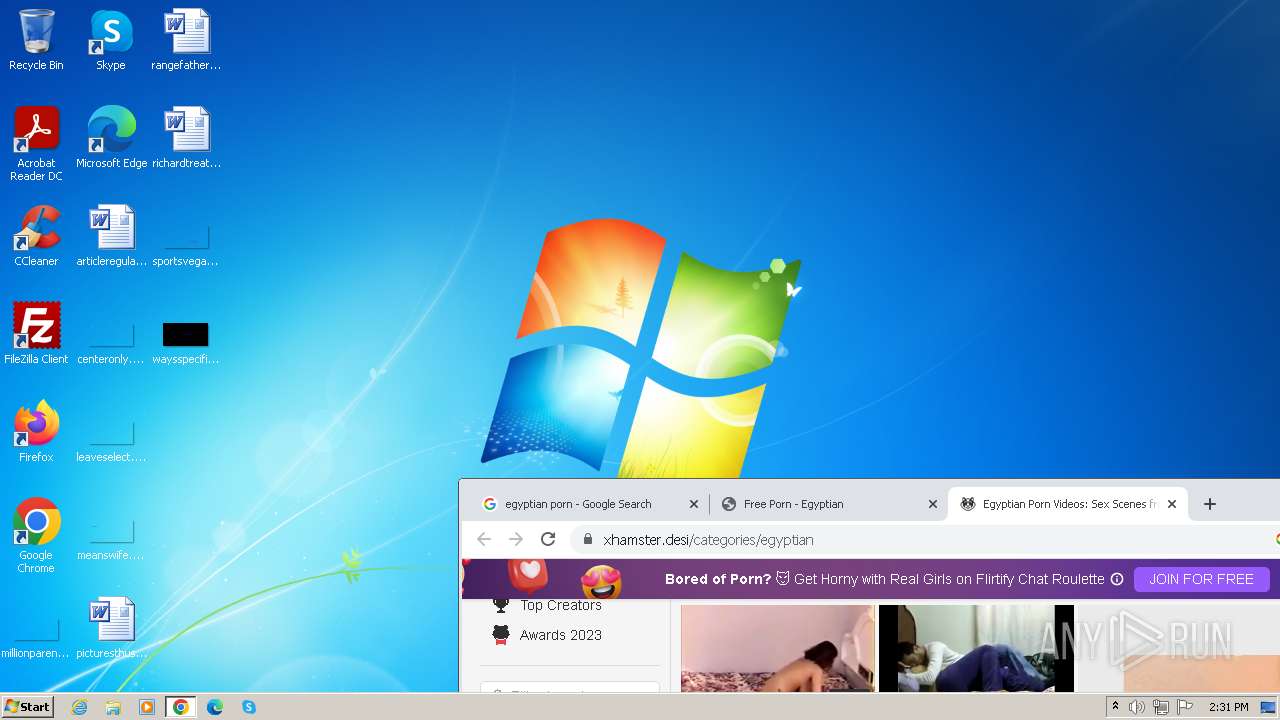This screenshot has width=1280, height=720.
Task: Open the Start menu
Action: click(27, 707)
